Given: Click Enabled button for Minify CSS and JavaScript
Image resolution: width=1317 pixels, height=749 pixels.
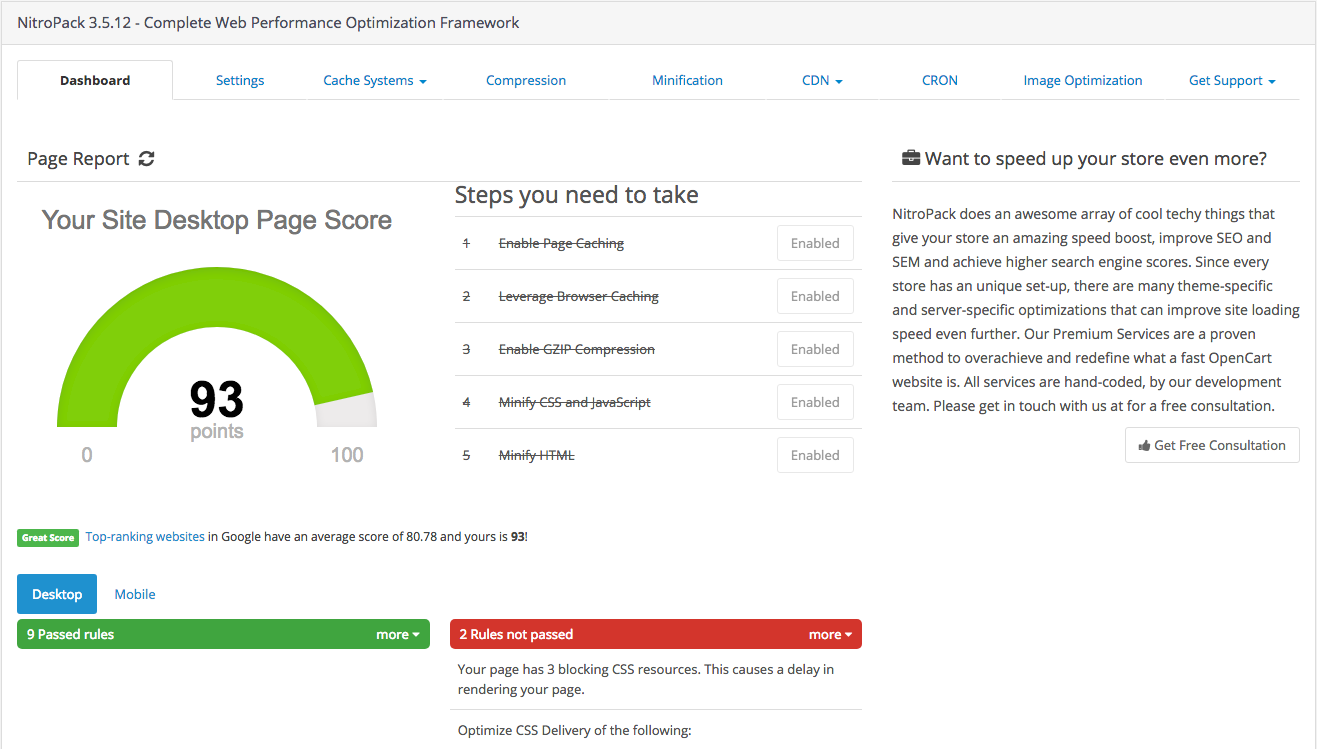Looking at the screenshot, I should coord(815,402).
